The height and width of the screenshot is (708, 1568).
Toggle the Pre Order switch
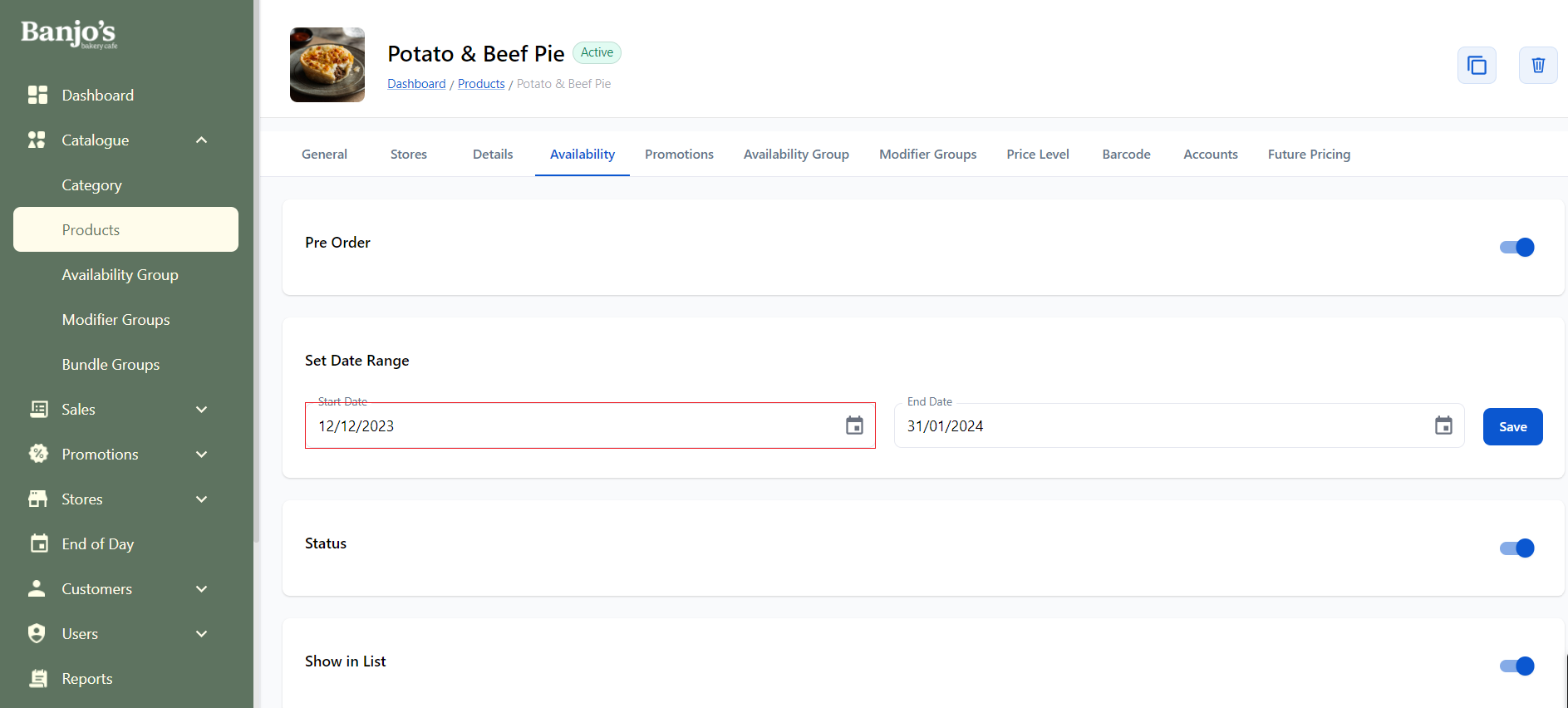pos(1516,248)
